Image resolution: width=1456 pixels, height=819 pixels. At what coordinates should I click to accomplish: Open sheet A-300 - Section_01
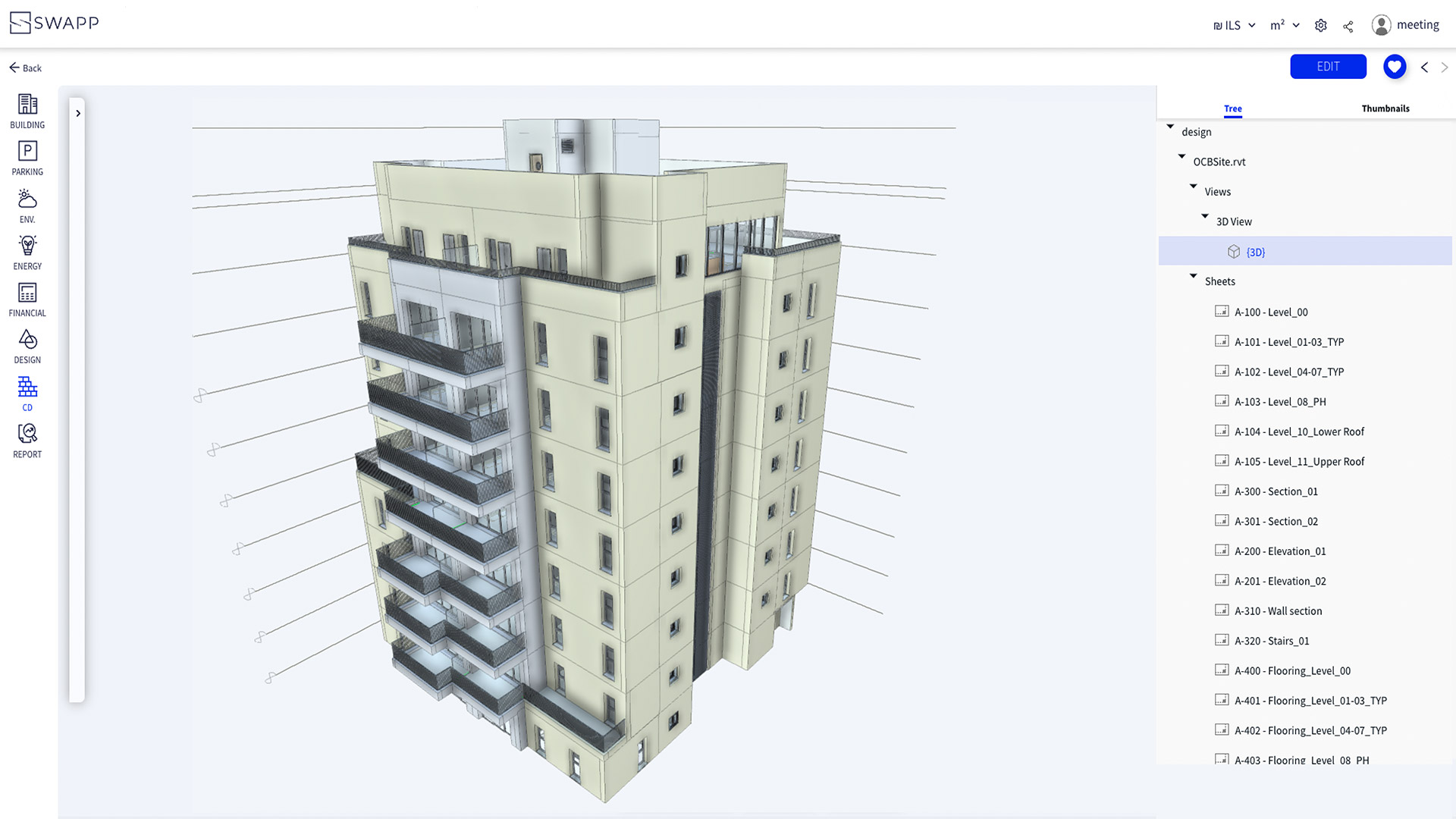click(1276, 491)
